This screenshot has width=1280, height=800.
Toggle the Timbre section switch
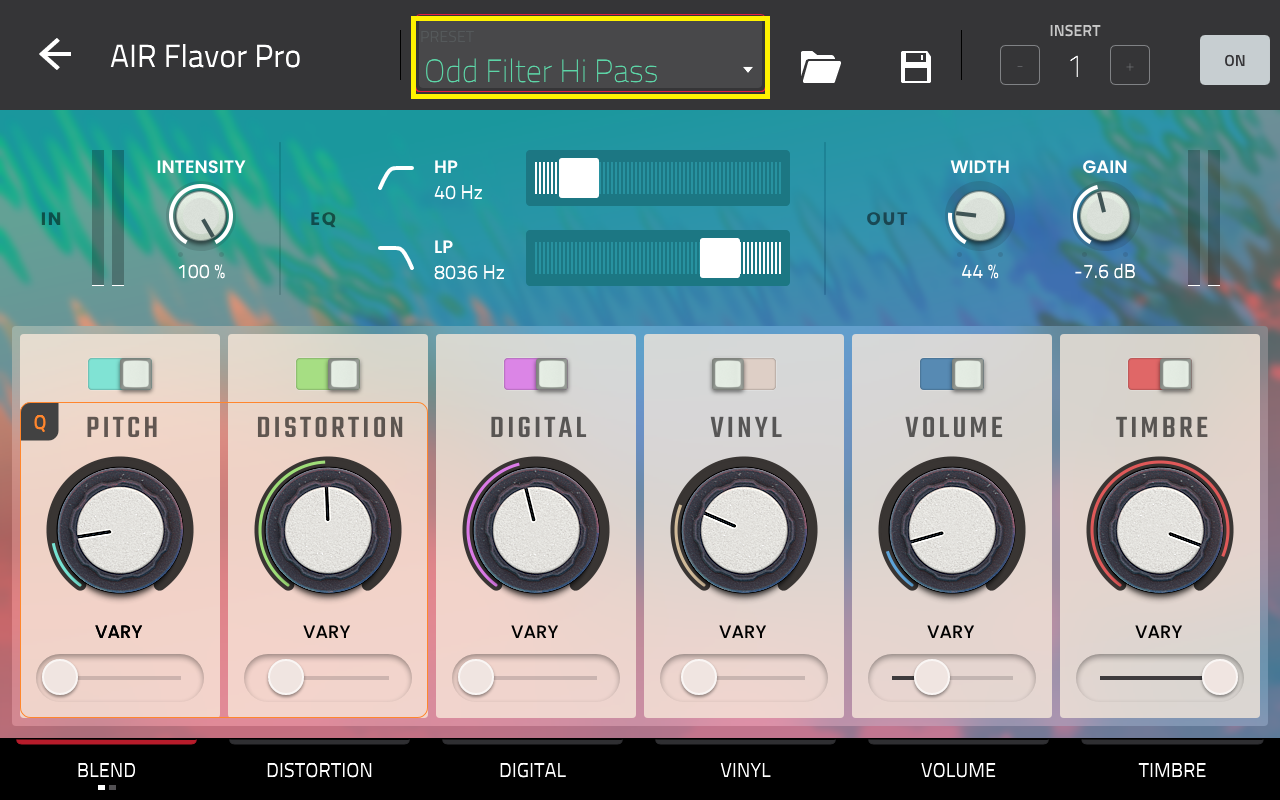[1160, 374]
